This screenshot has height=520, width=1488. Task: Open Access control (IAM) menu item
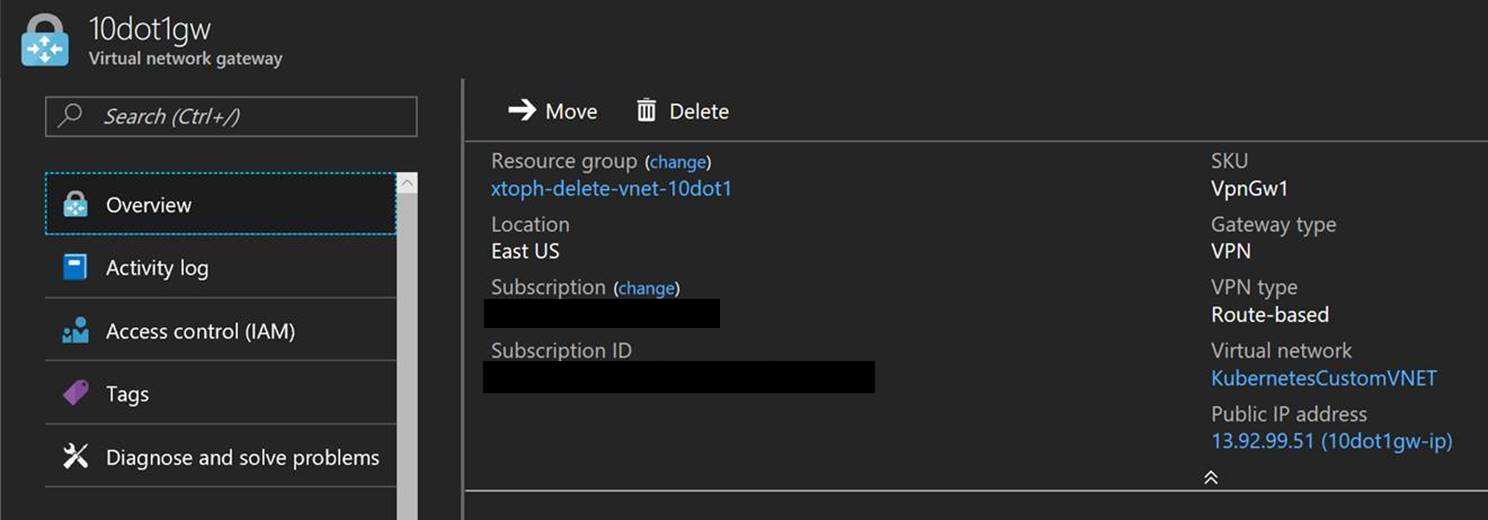(220, 331)
